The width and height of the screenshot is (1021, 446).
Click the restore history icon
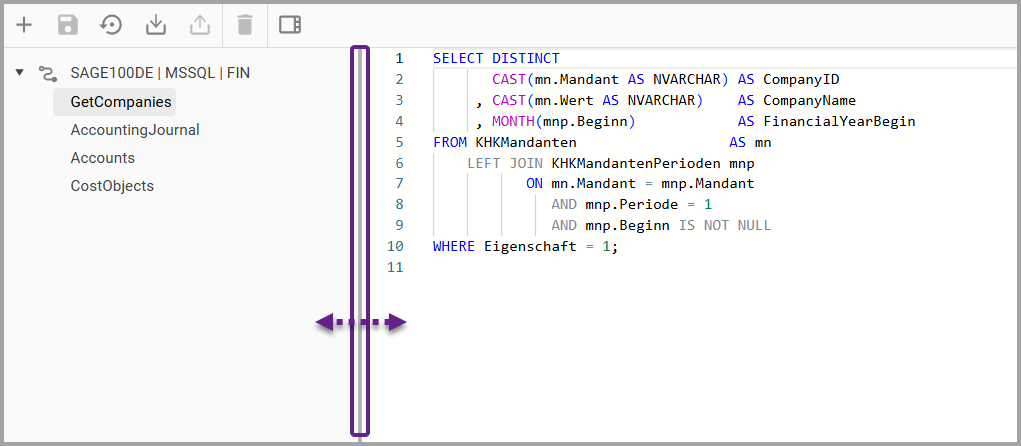tap(112, 25)
